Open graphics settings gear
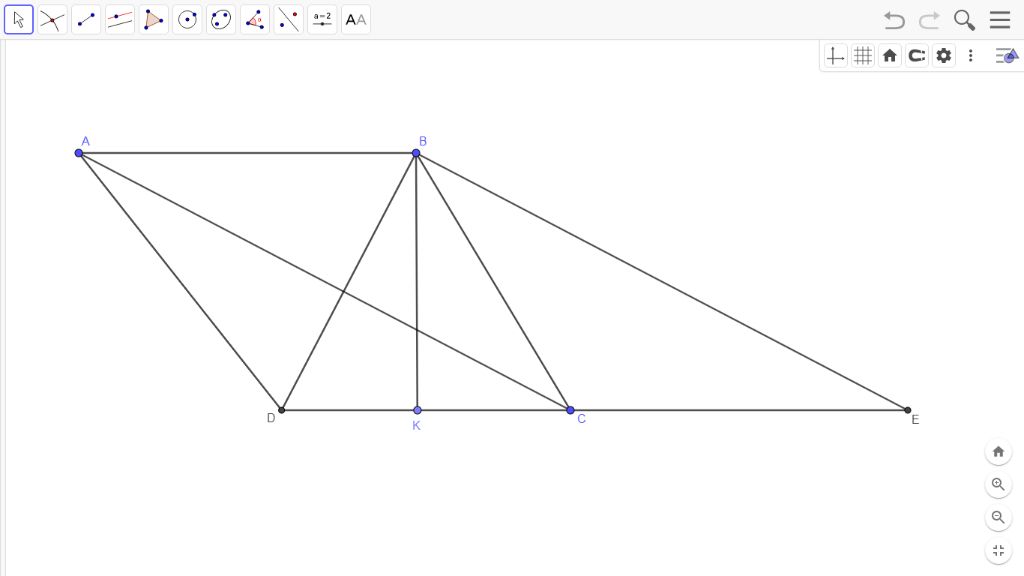The image size is (1024, 576). point(944,56)
